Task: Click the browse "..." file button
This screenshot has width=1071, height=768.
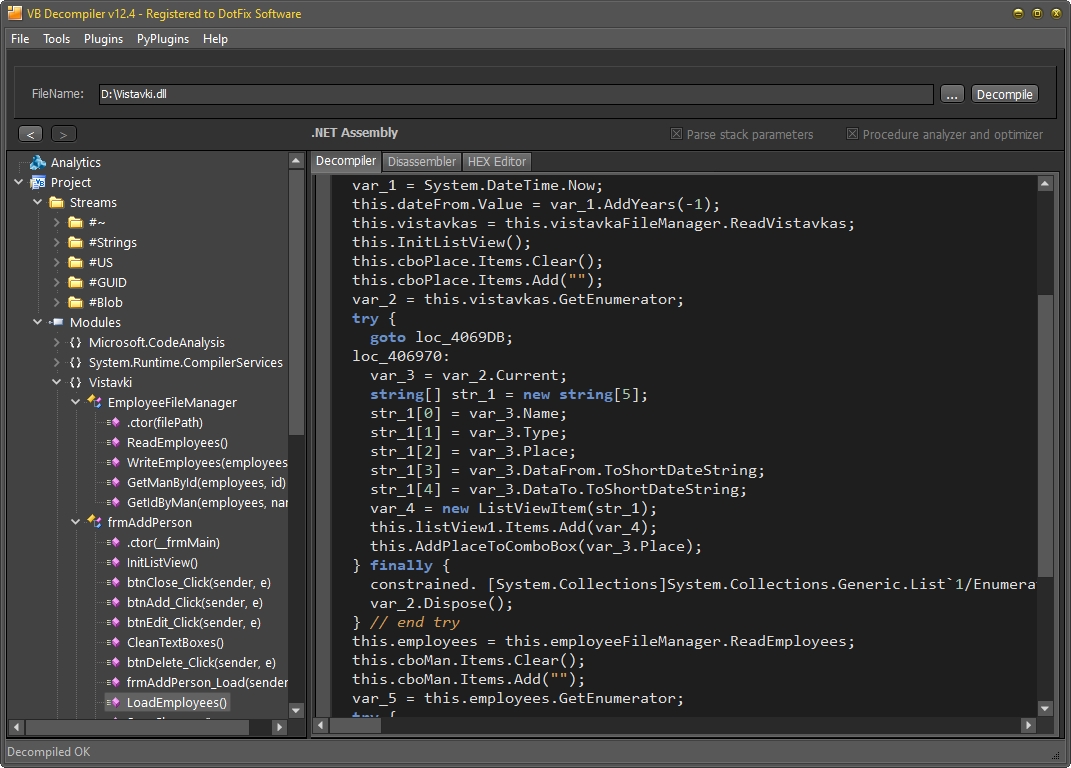Action: coord(951,94)
